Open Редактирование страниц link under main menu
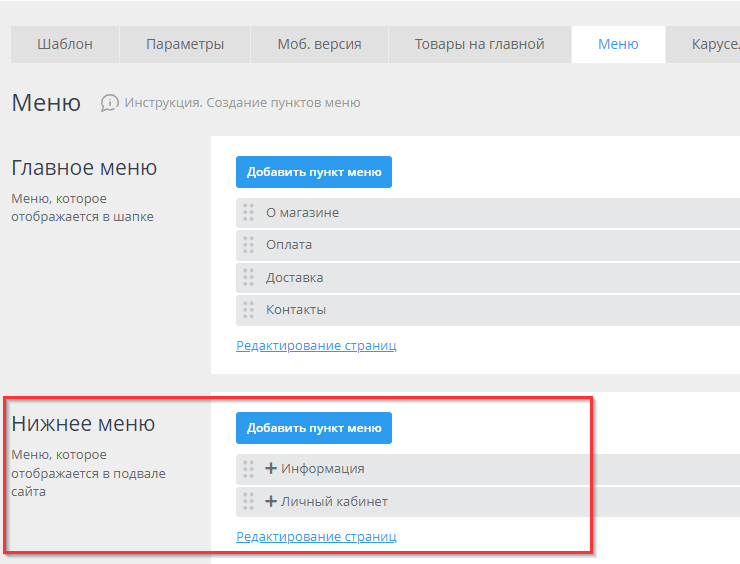This screenshot has width=740, height=564. (316, 346)
